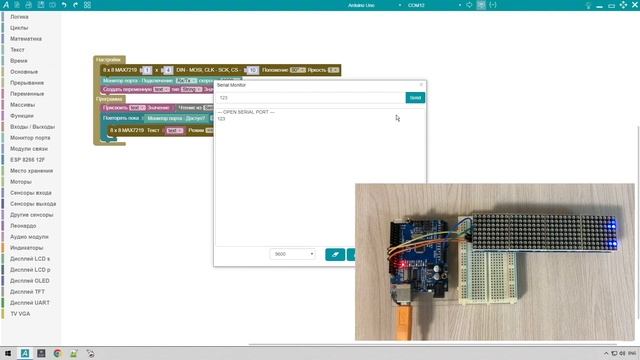Open the Массивы category
This screenshot has width=640, height=360.
[22, 105]
